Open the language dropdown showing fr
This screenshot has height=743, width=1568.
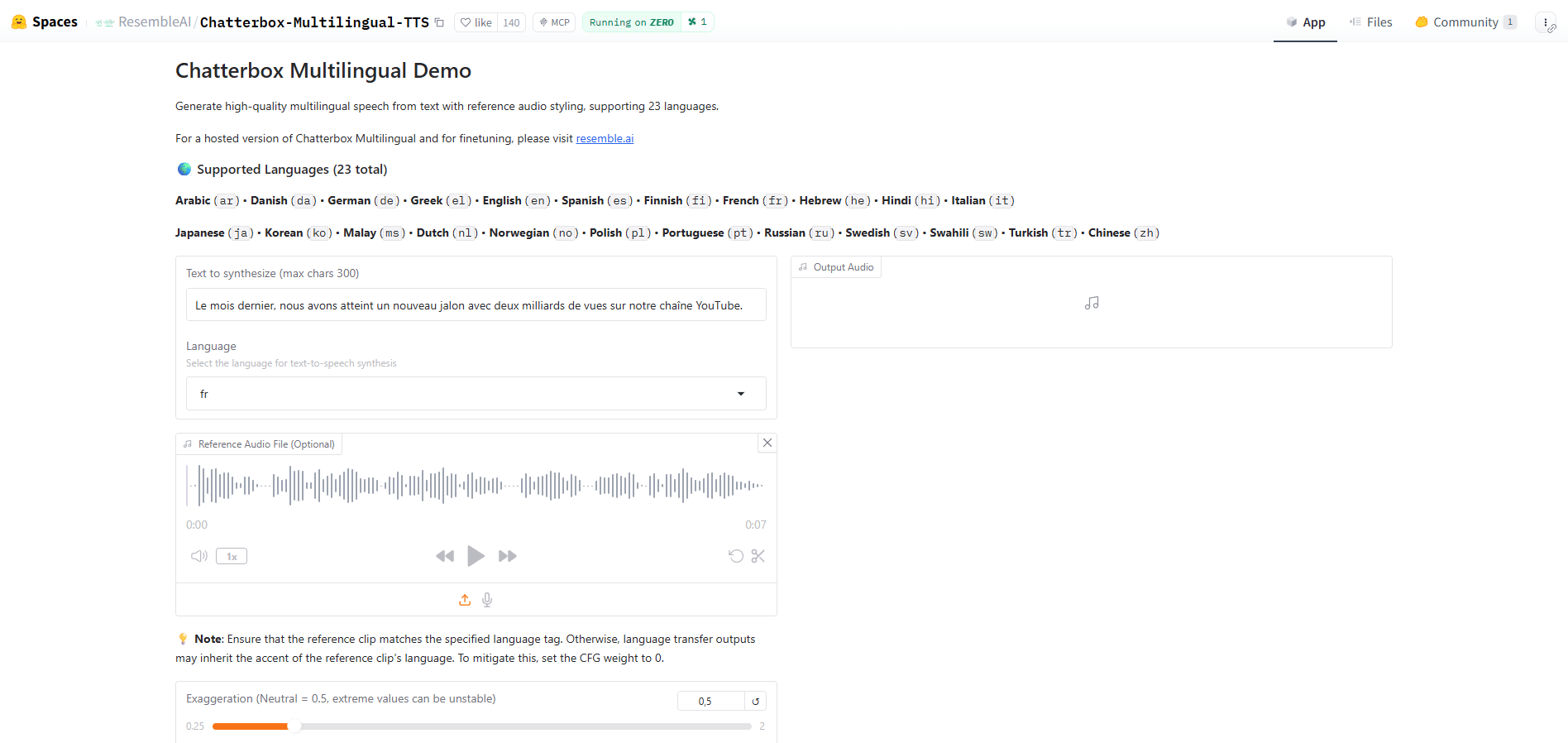click(x=476, y=394)
